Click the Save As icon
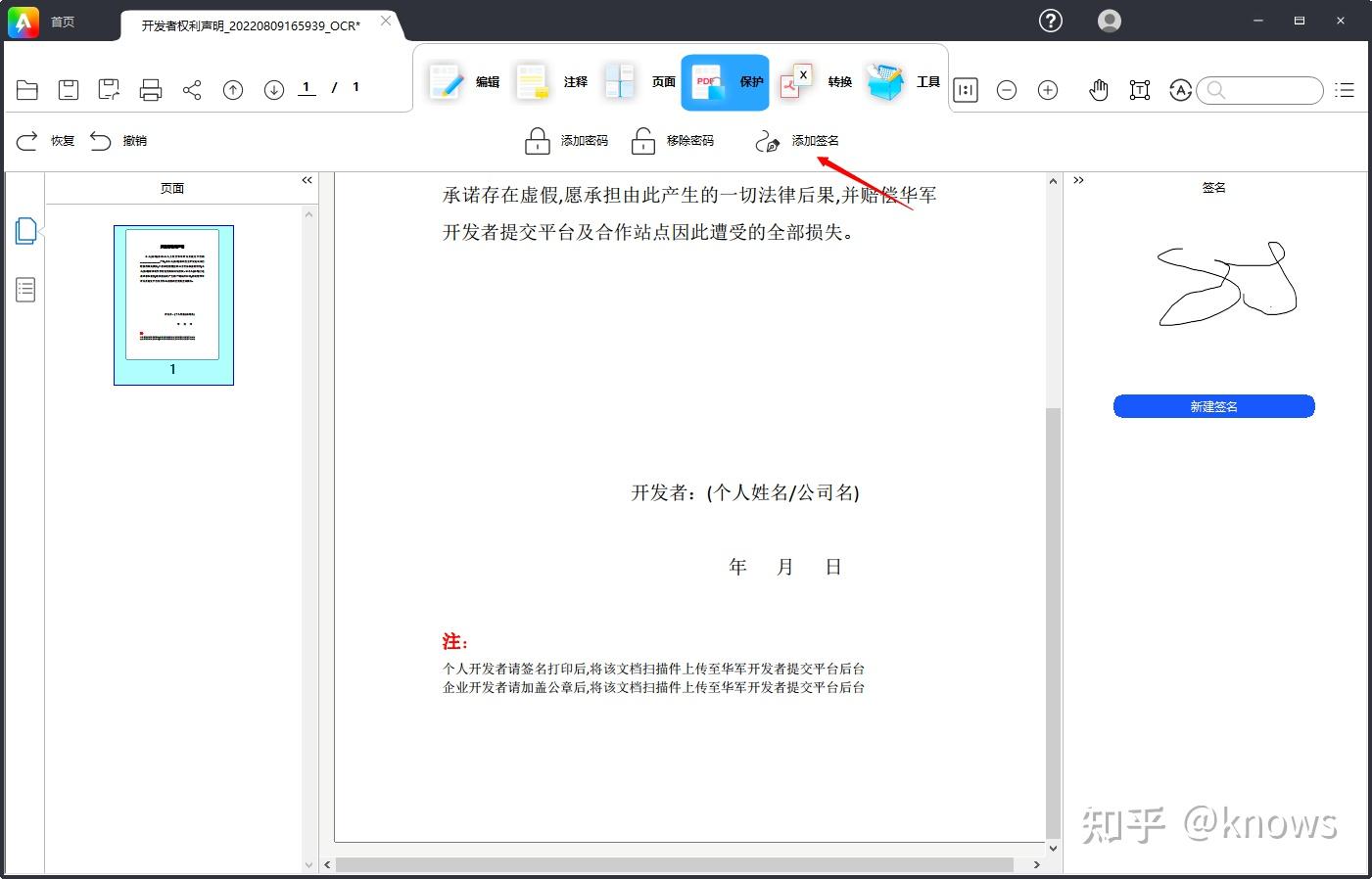 [x=110, y=90]
